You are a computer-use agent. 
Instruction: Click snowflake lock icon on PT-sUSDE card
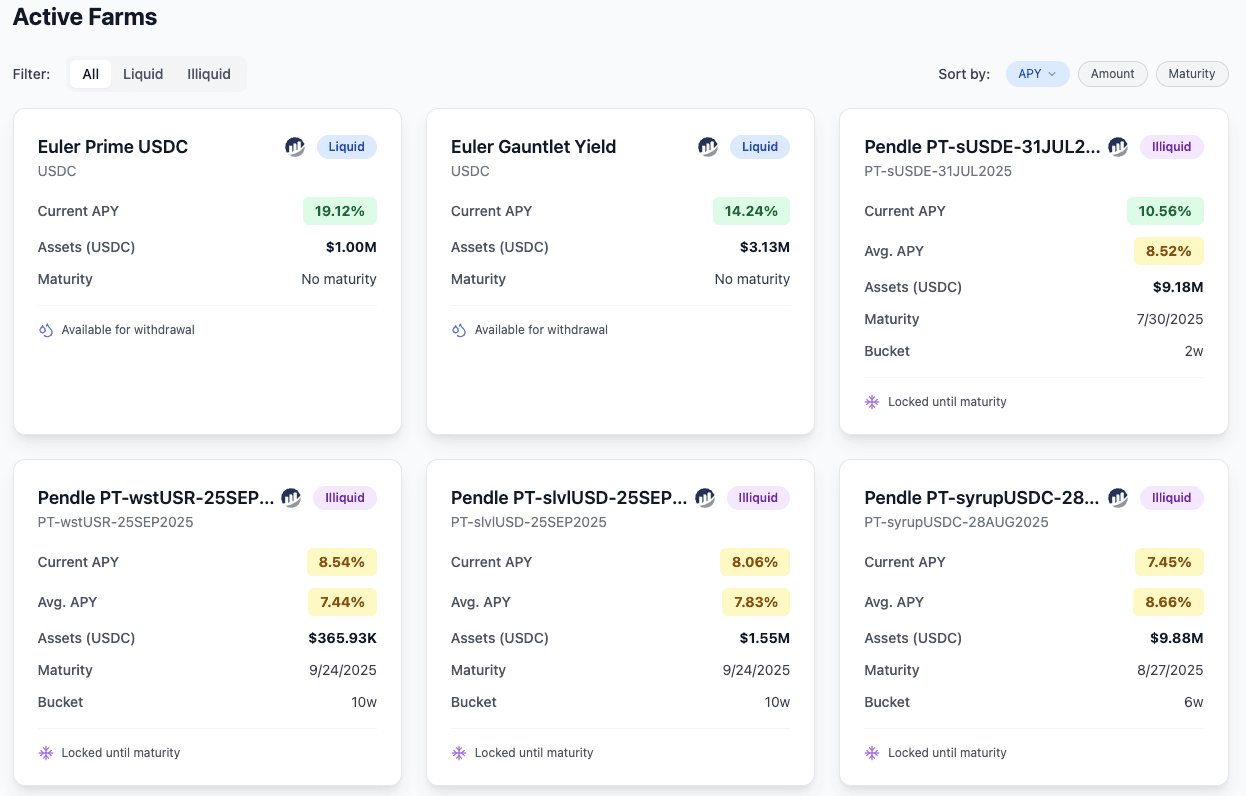872,402
